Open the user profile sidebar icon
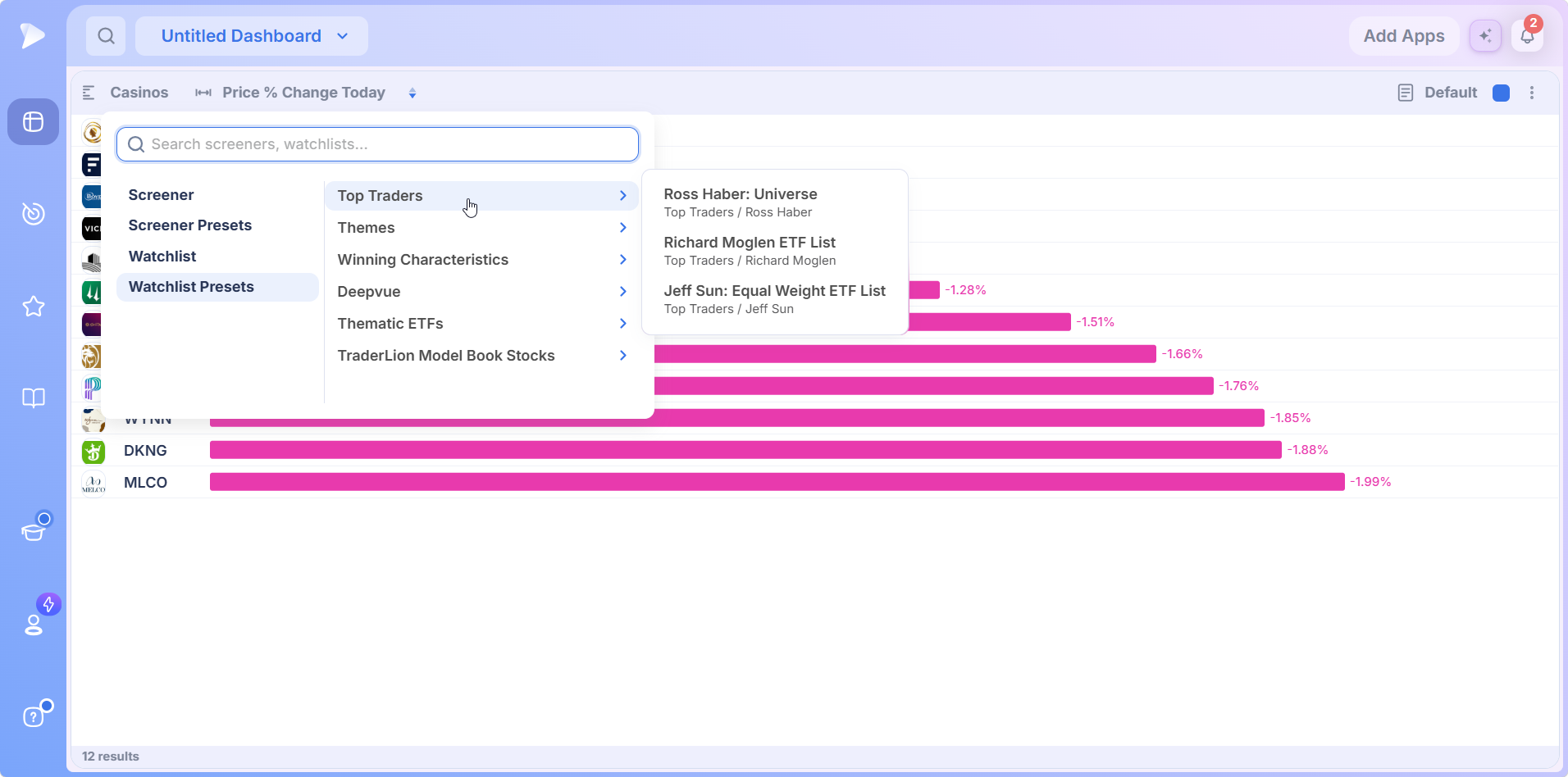 (34, 625)
